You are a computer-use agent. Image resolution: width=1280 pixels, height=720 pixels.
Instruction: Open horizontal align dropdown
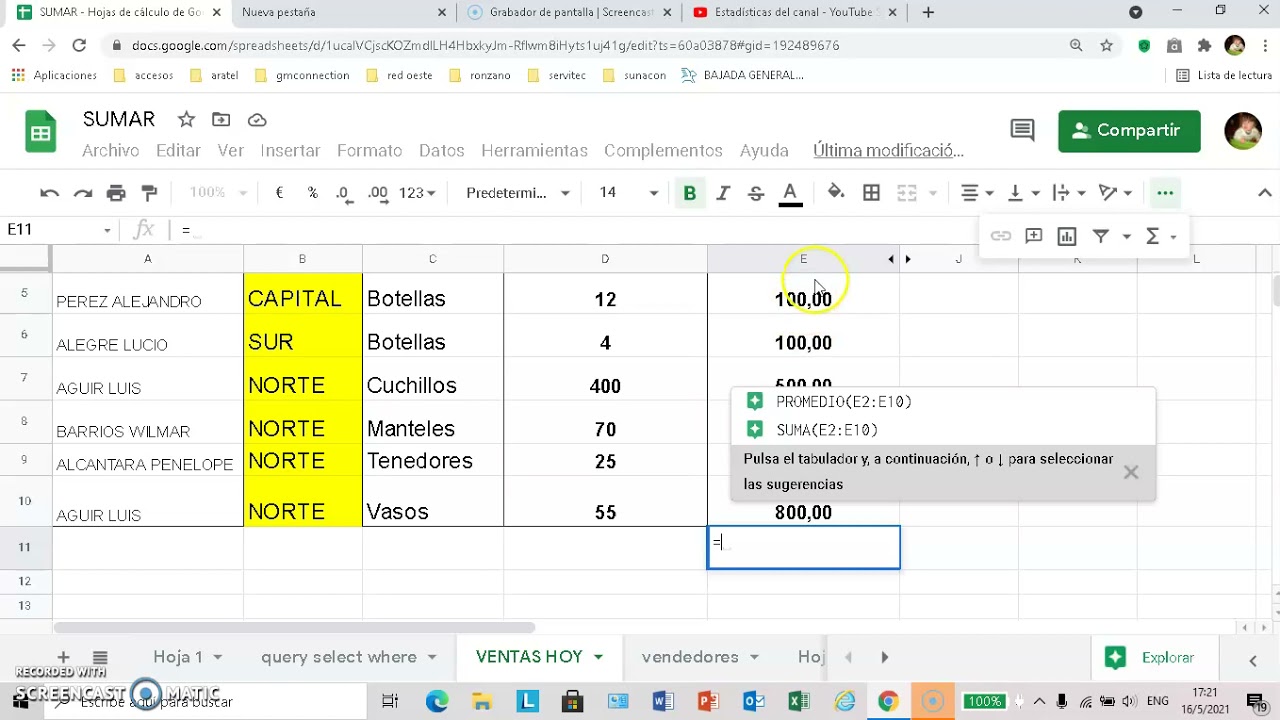point(977,193)
